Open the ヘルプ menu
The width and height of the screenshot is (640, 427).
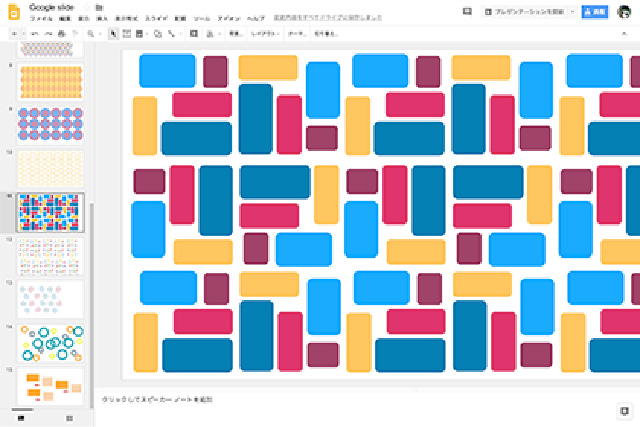click(x=256, y=18)
